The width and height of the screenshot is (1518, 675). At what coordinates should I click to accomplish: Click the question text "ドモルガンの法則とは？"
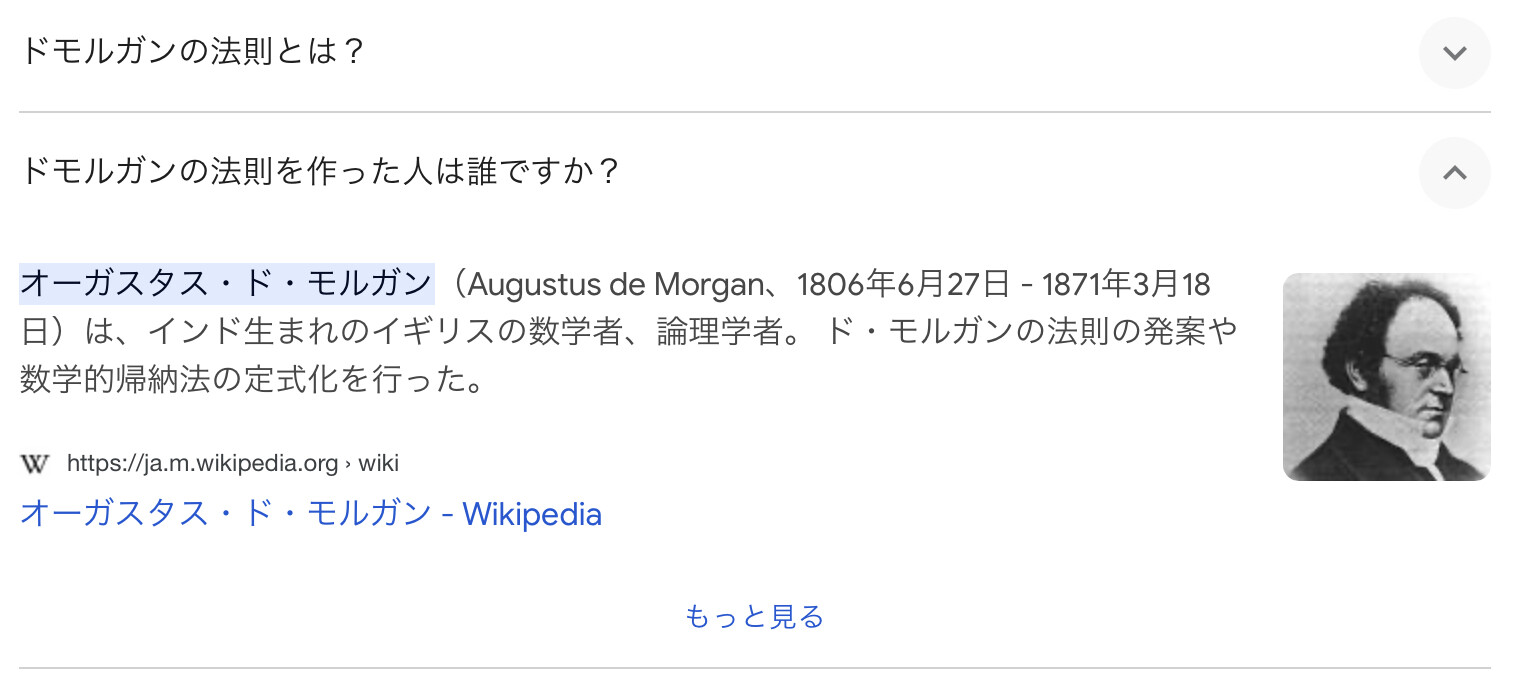192,51
